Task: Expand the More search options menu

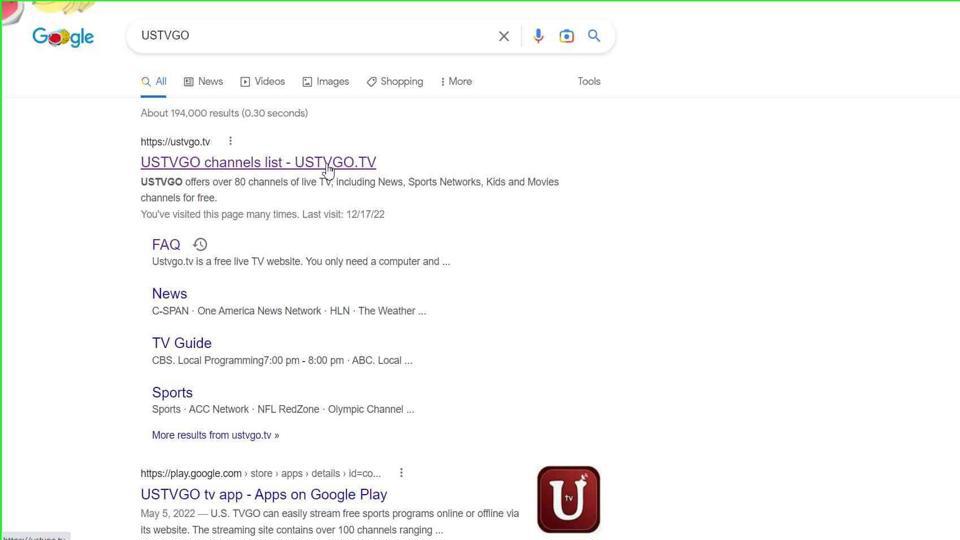Action: point(456,81)
